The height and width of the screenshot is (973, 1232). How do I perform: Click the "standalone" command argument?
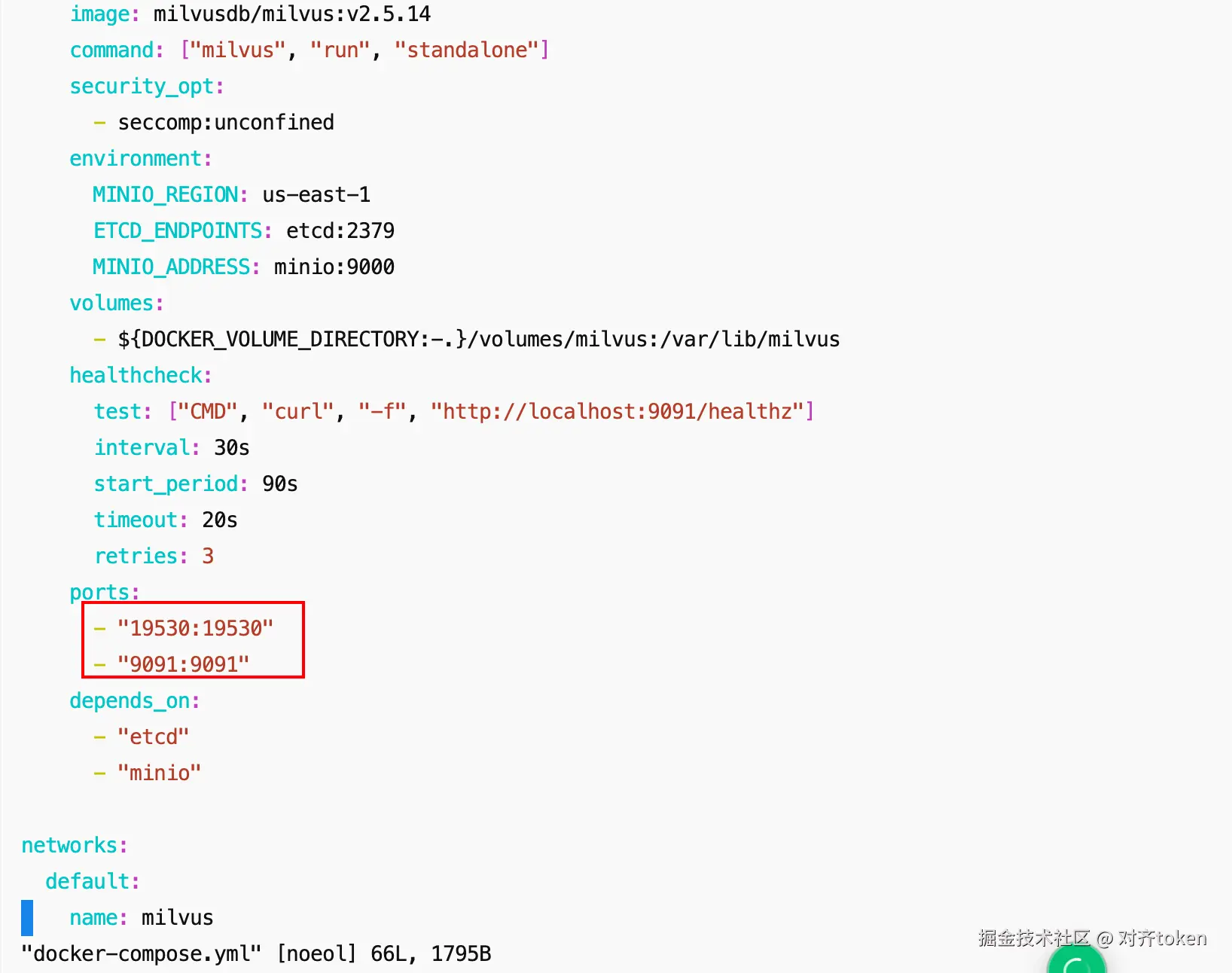[467, 50]
